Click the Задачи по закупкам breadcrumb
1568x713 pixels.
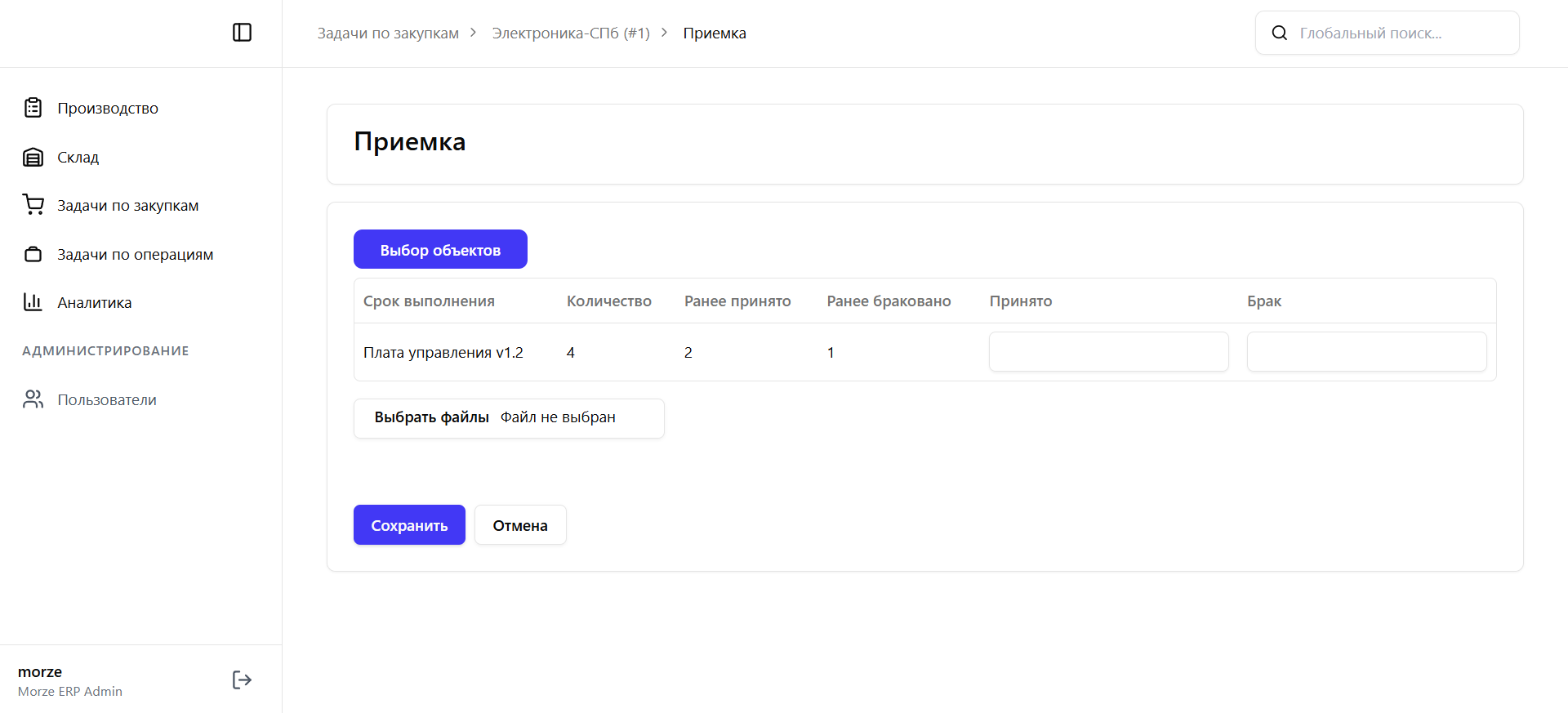388,33
